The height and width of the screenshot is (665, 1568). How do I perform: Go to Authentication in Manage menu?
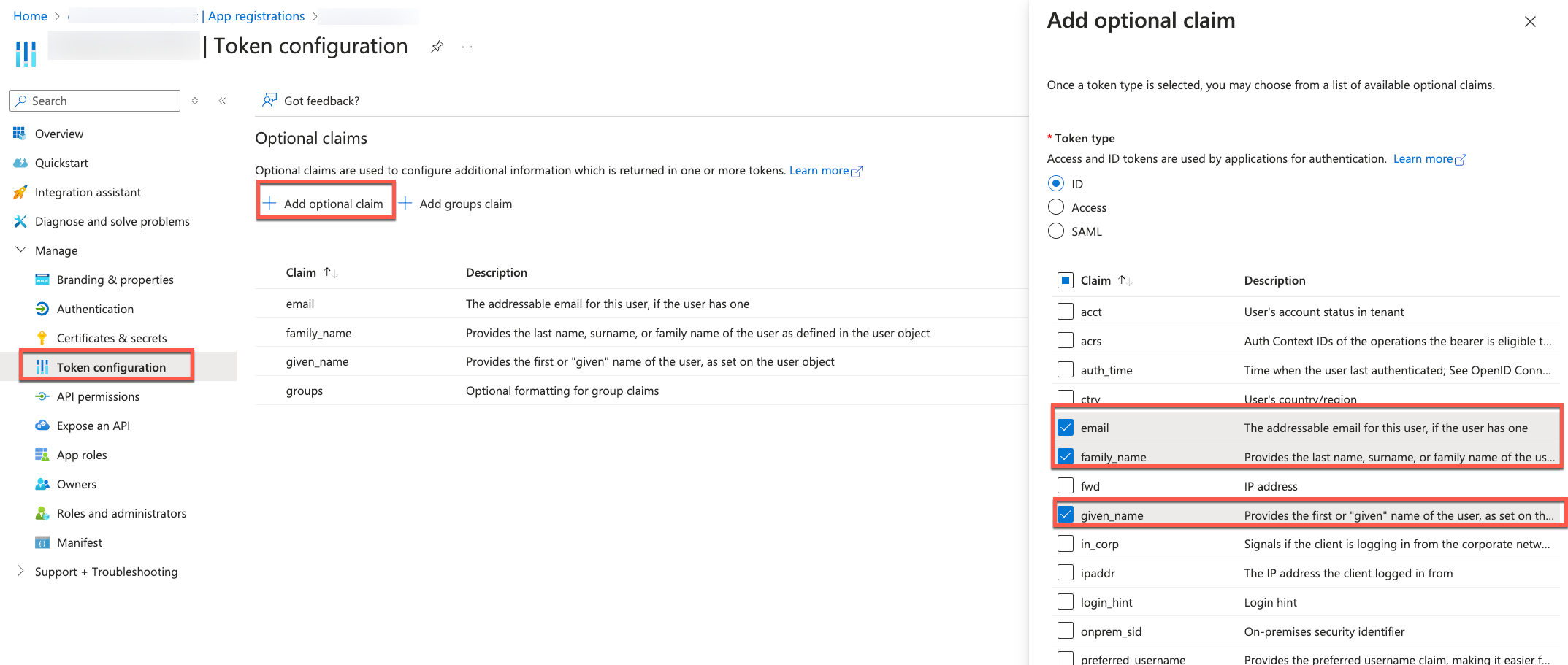95,309
